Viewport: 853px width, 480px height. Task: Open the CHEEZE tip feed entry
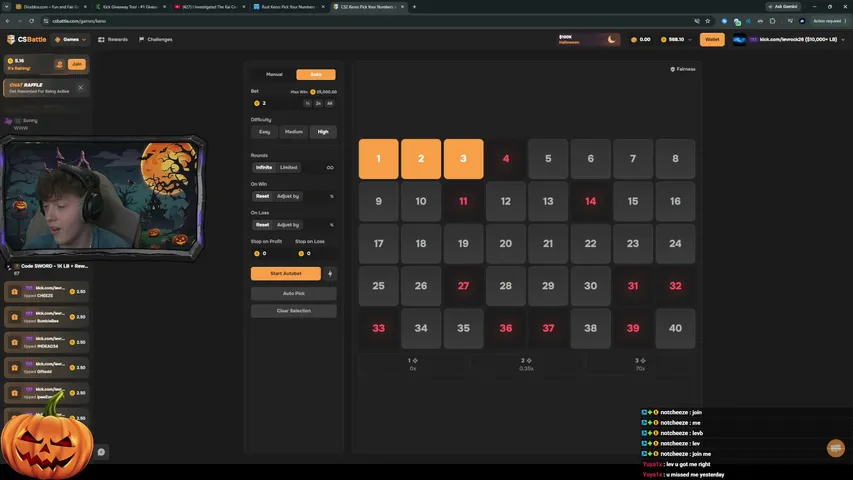[x=47, y=292]
